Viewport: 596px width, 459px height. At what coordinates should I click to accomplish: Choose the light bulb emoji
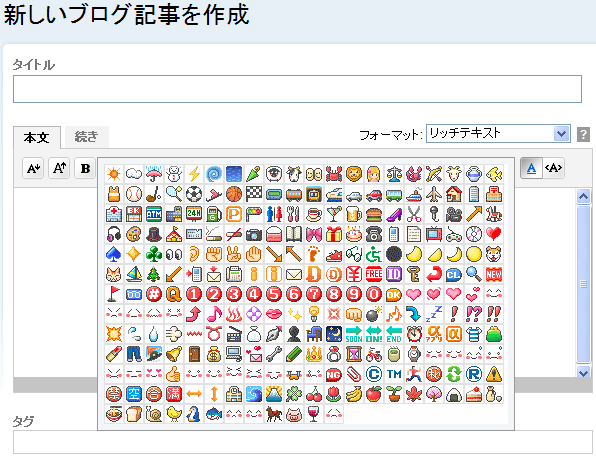pyautogui.click(x=314, y=314)
